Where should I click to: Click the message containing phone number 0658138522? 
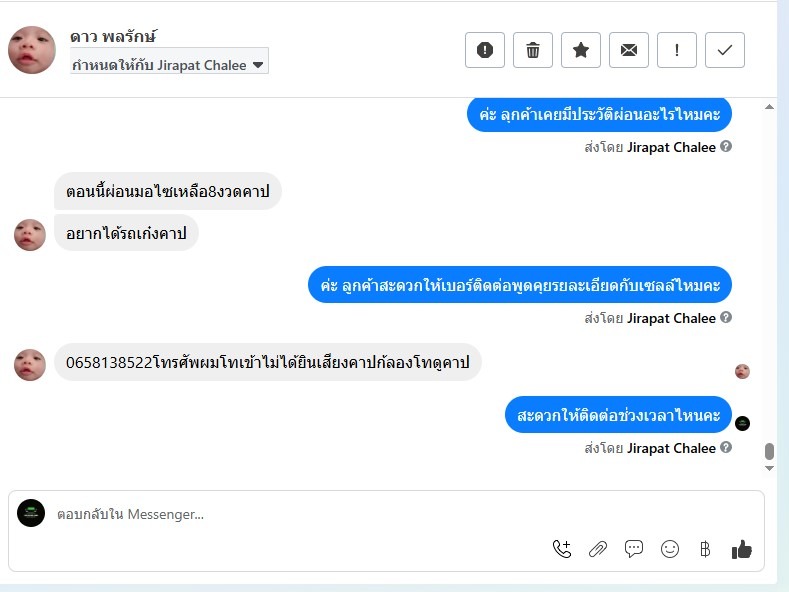point(267,362)
